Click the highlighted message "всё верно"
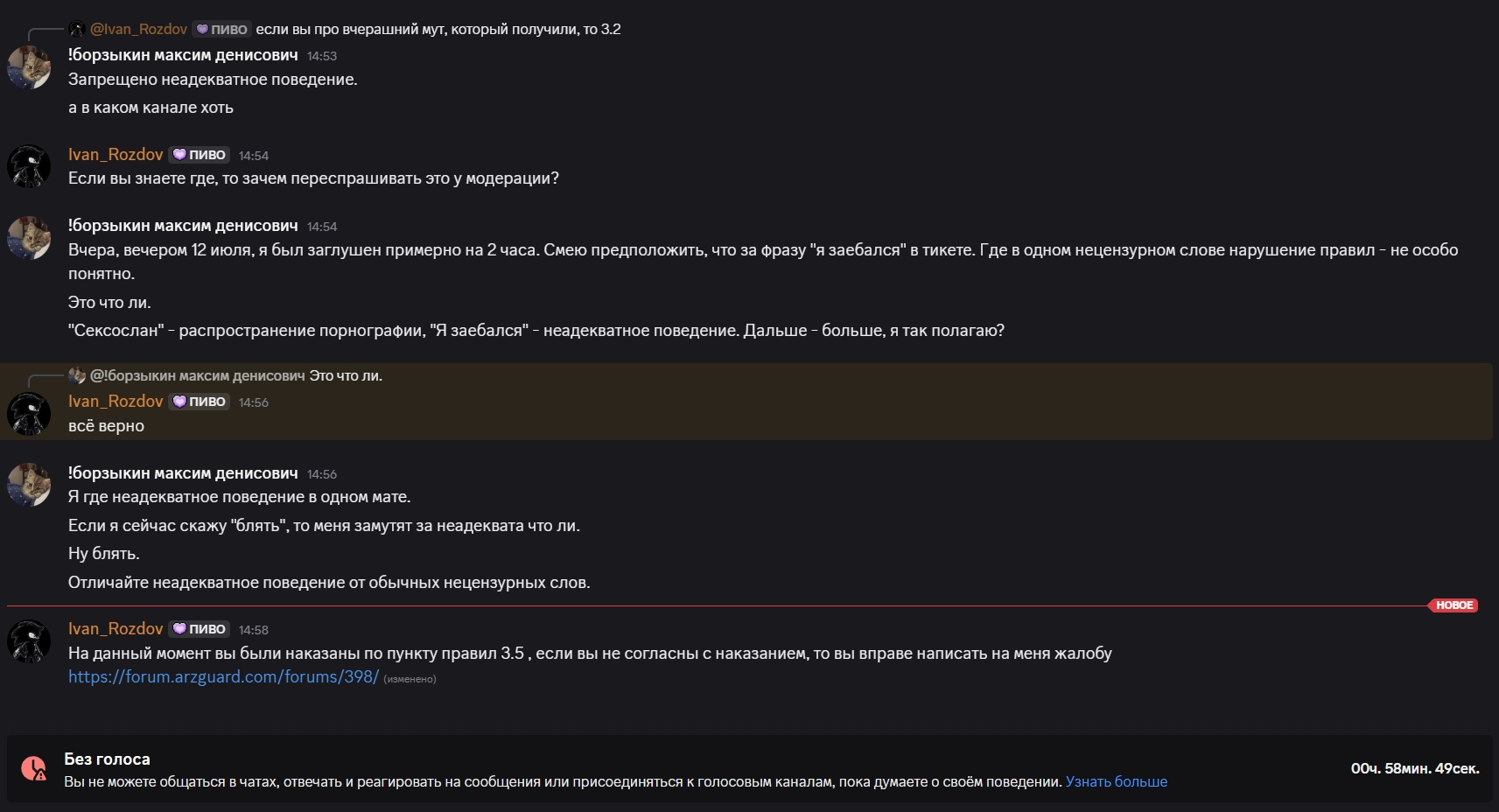The width and height of the screenshot is (1499, 812). 106,426
